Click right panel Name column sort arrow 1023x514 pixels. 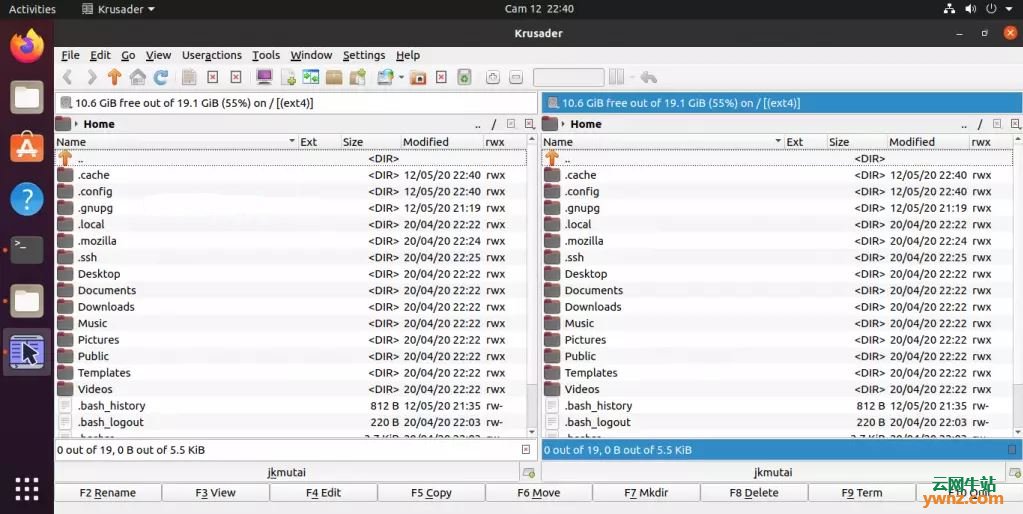point(778,142)
